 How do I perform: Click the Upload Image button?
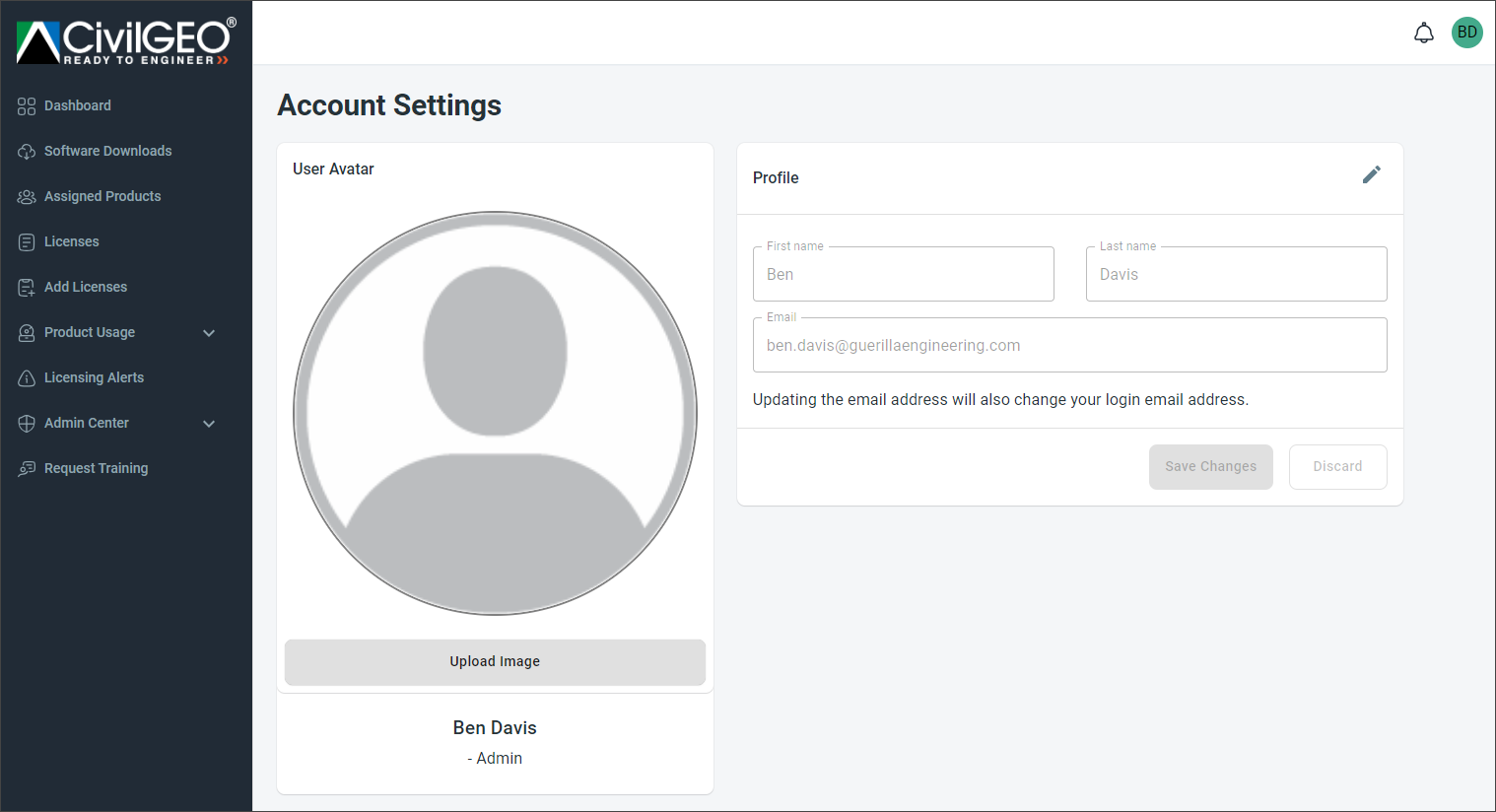click(x=495, y=662)
